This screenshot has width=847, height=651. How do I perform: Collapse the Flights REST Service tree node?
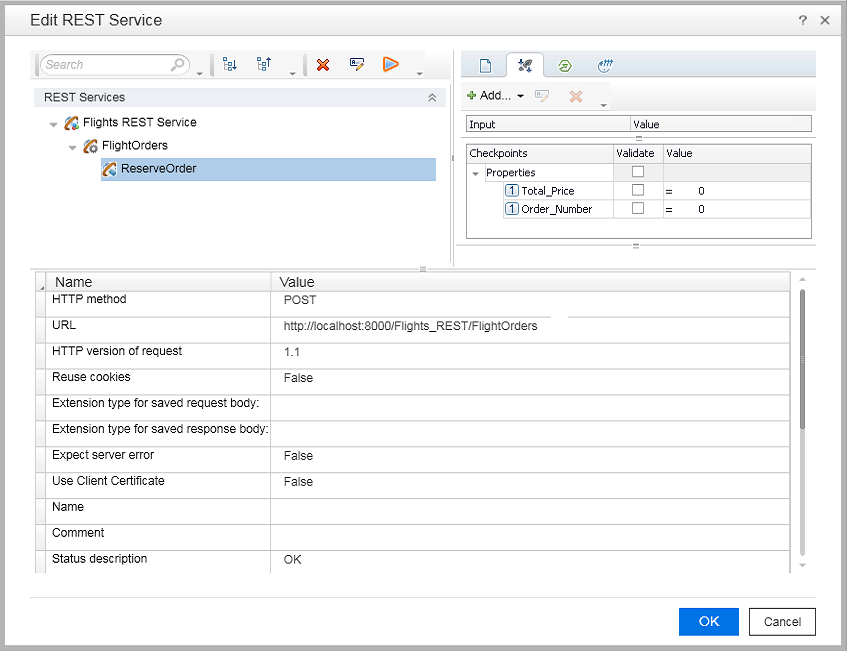[54, 124]
